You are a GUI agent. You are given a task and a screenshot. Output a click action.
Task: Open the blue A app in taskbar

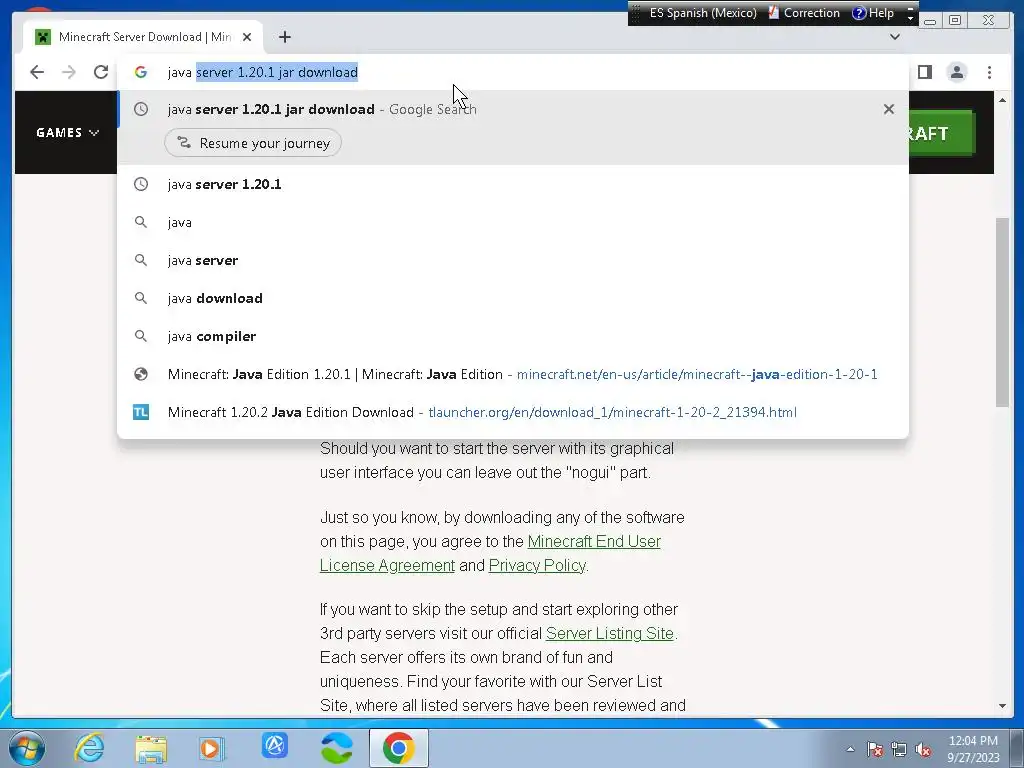click(x=274, y=746)
